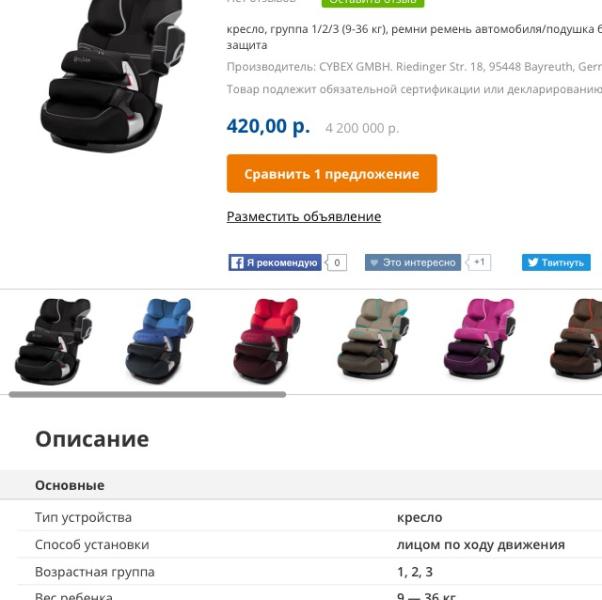
Task: Click the green Оставить отзыв button
Action: click(373, 2)
